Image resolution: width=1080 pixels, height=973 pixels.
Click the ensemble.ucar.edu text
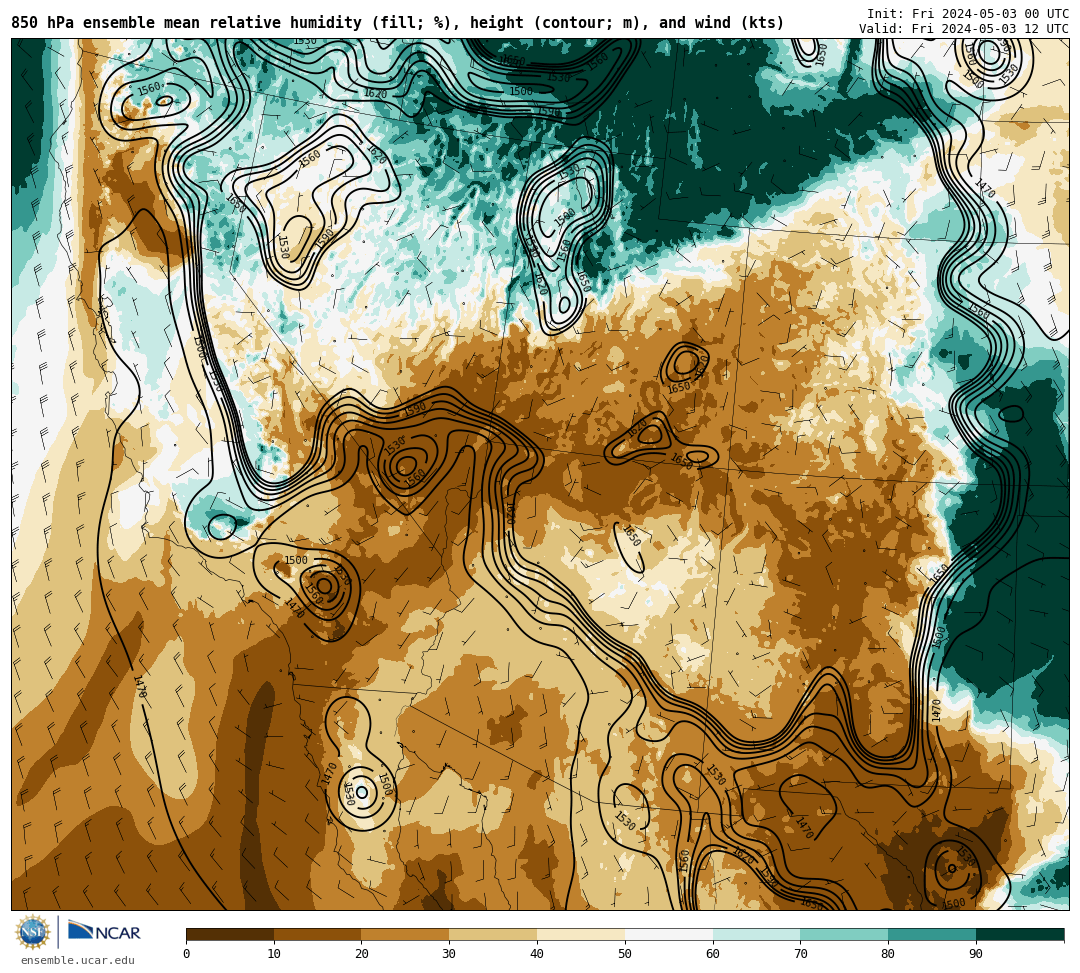(x=78, y=960)
